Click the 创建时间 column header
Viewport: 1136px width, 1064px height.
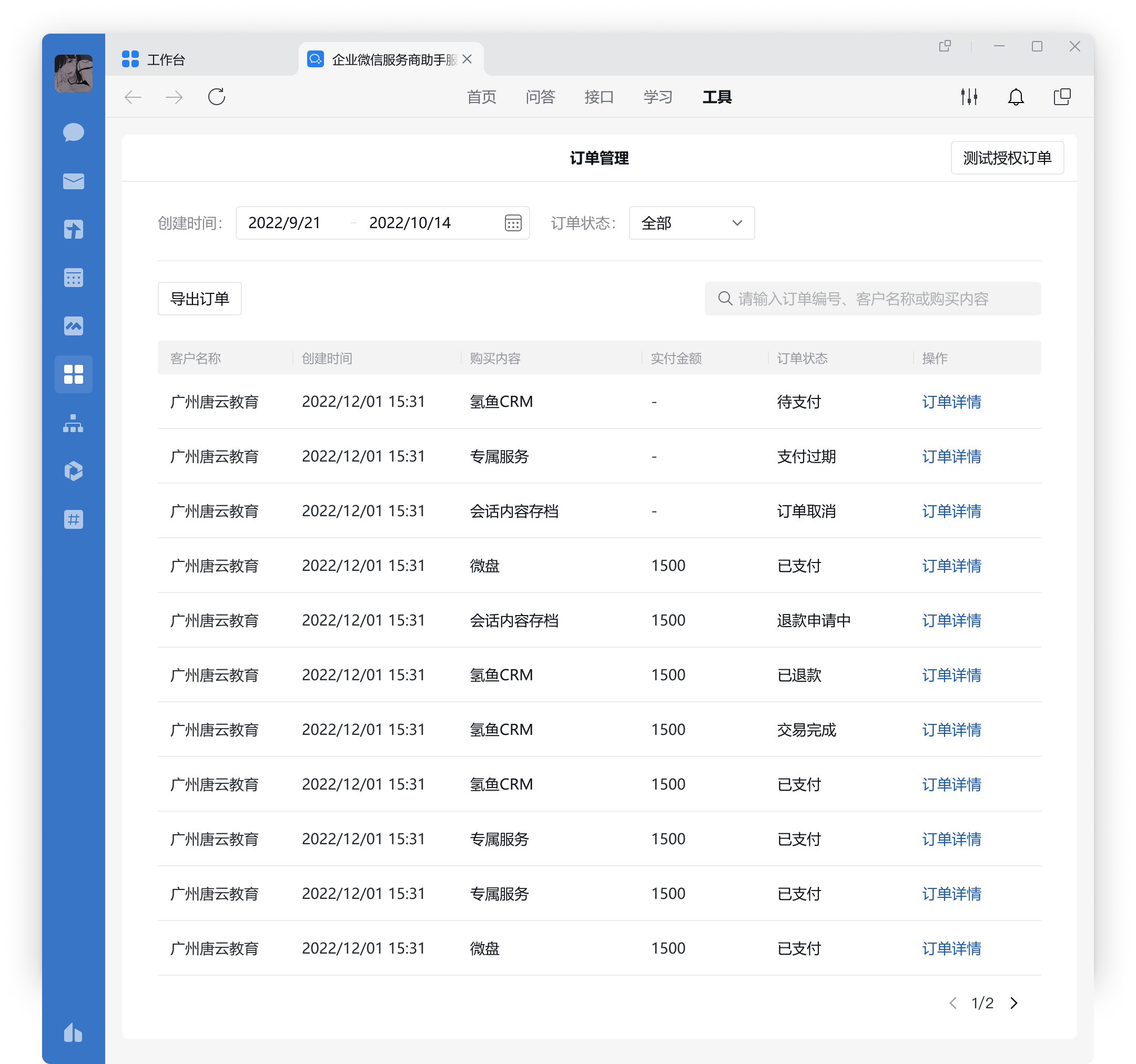point(327,358)
